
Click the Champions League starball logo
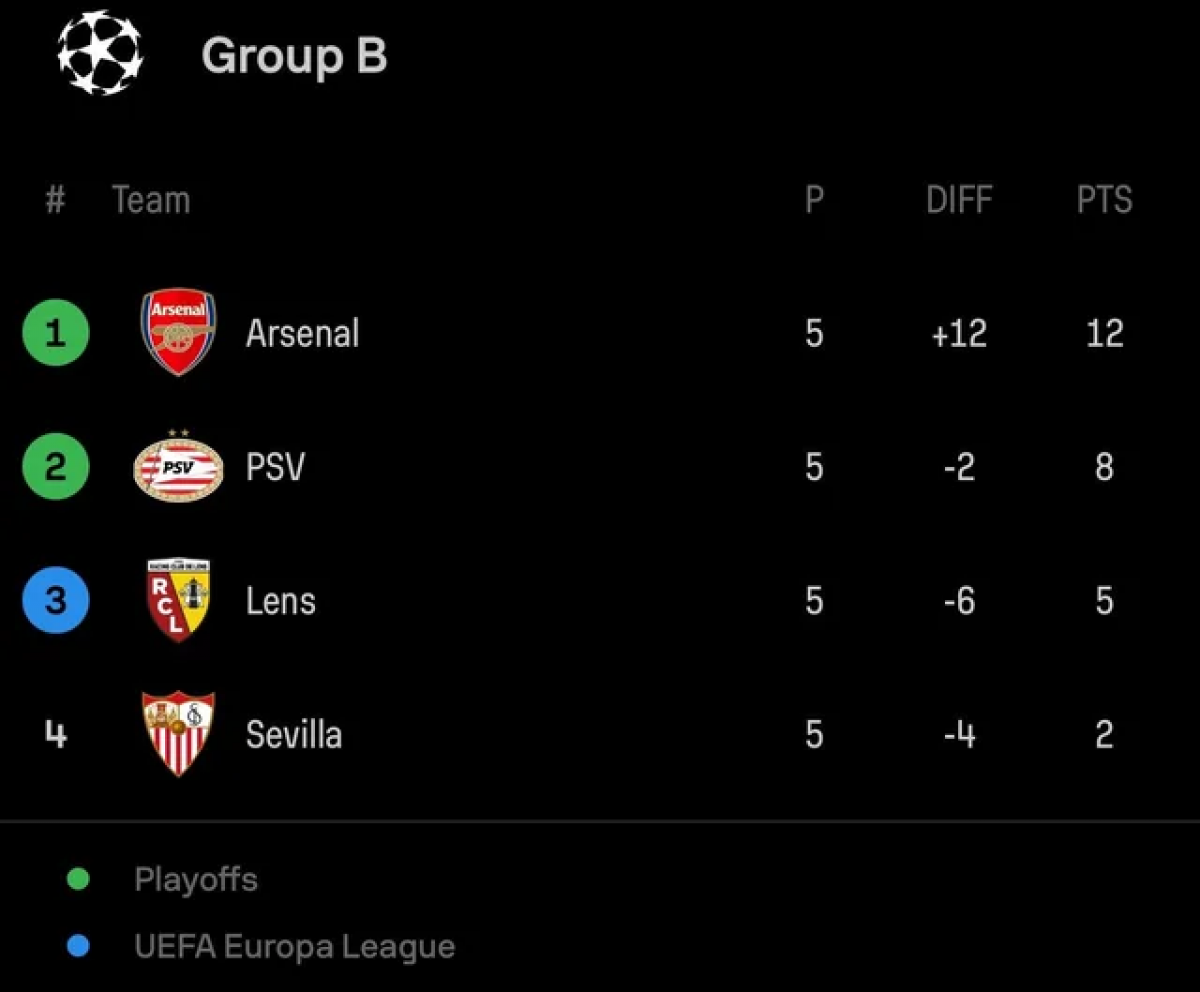pyautogui.click(x=100, y=53)
